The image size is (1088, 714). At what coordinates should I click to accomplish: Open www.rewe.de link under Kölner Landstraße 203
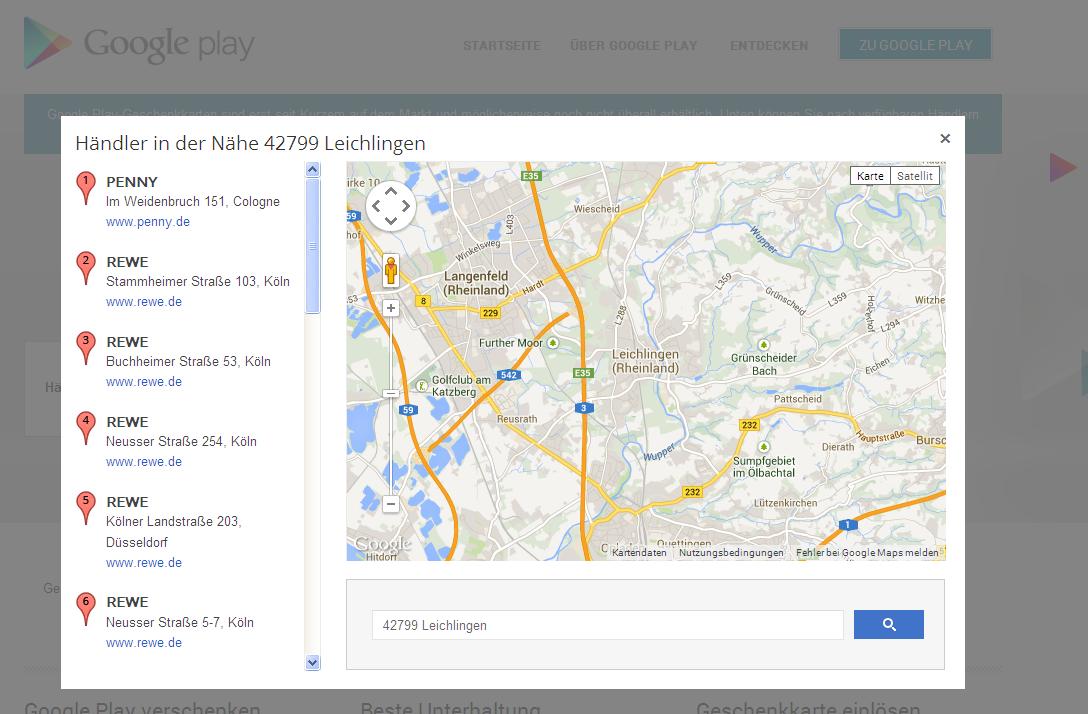(144, 563)
